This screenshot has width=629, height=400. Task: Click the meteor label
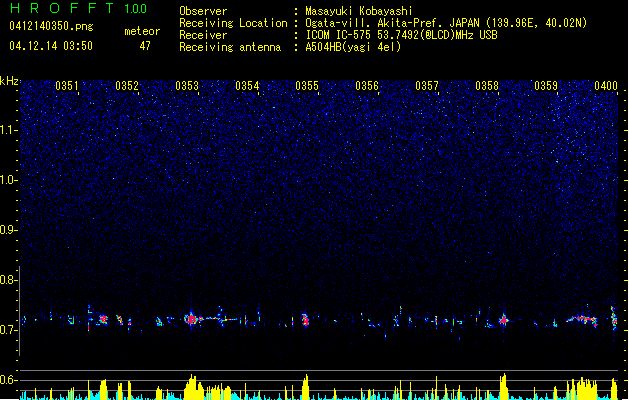(x=142, y=31)
